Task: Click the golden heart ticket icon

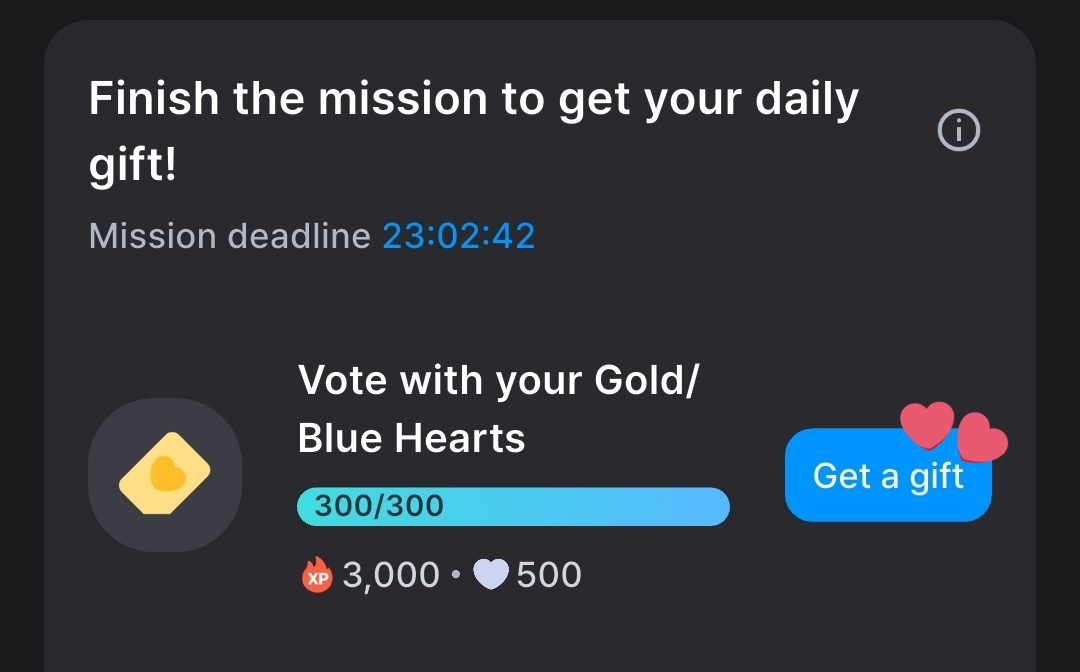Action: click(165, 473)
